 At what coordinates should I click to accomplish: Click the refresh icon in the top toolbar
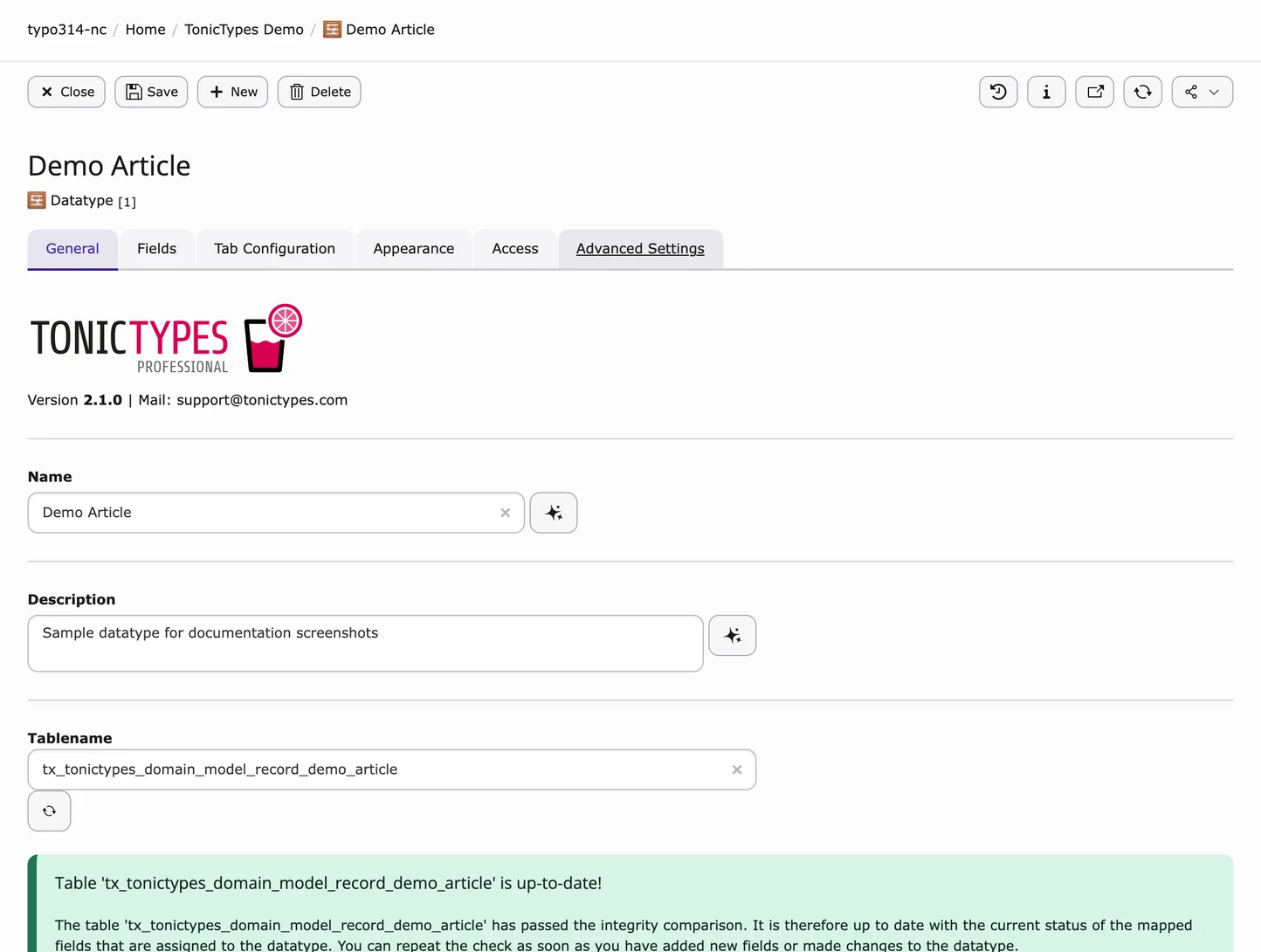(x=1142, y=92)
